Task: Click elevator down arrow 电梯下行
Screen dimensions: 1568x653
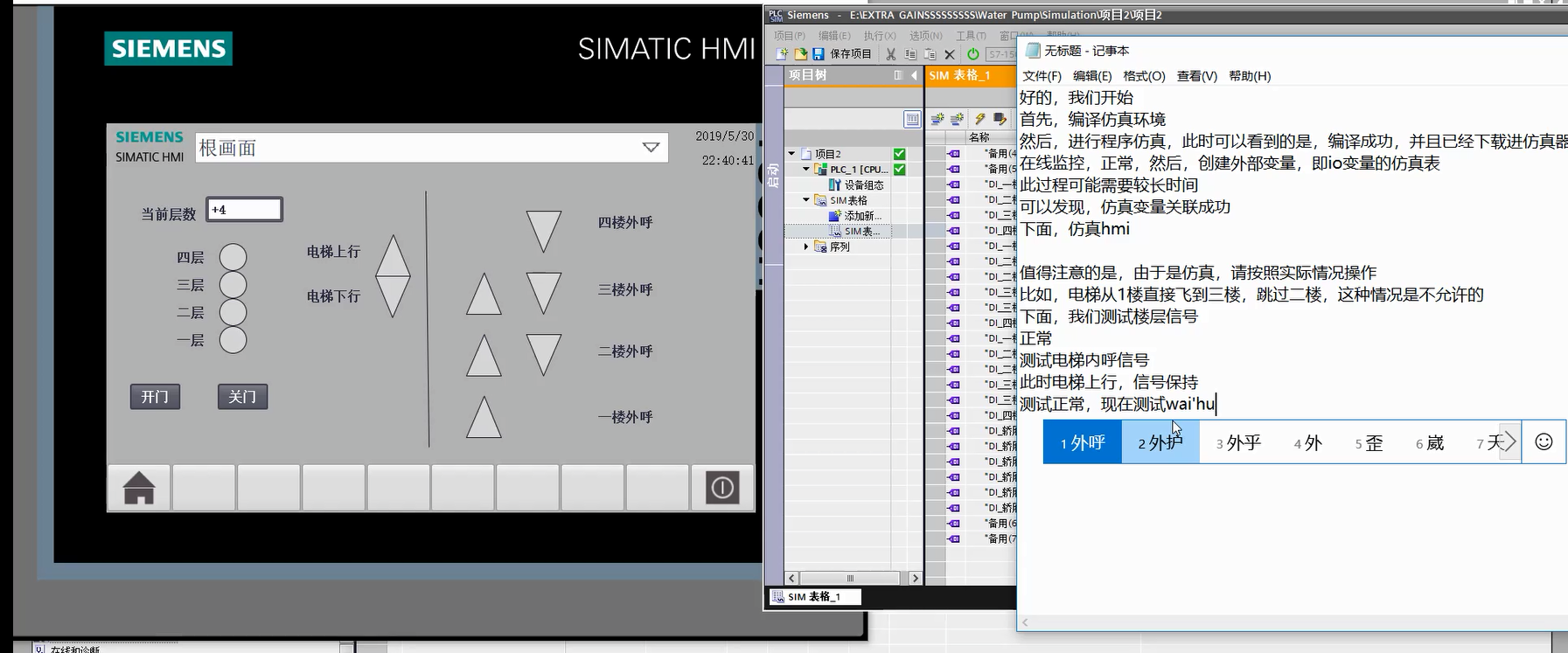Action: 393,296
